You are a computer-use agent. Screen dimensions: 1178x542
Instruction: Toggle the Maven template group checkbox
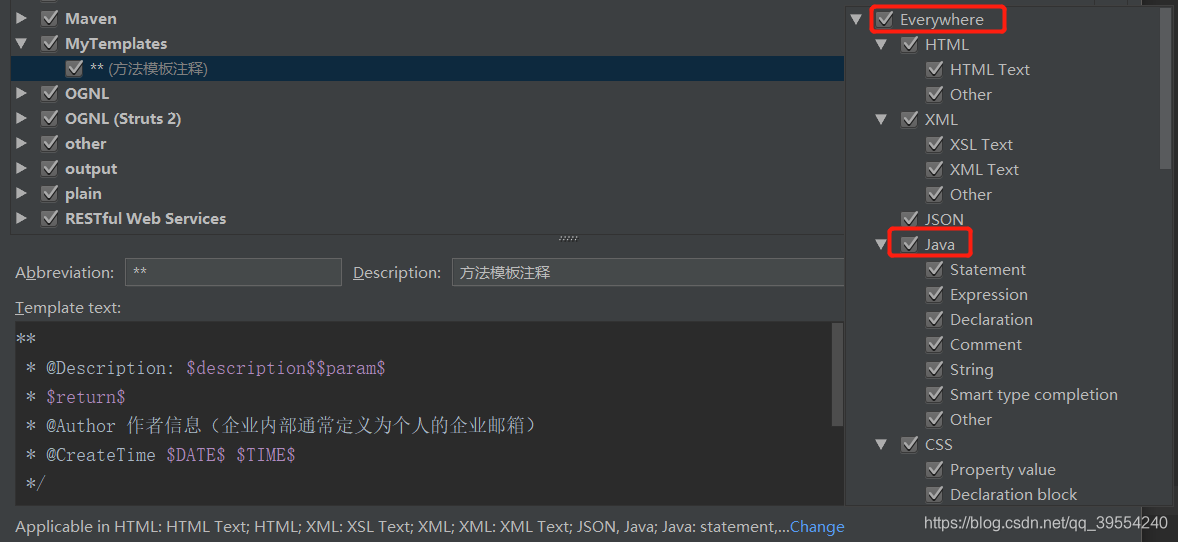pyautogui.click(x=50, y=19)
